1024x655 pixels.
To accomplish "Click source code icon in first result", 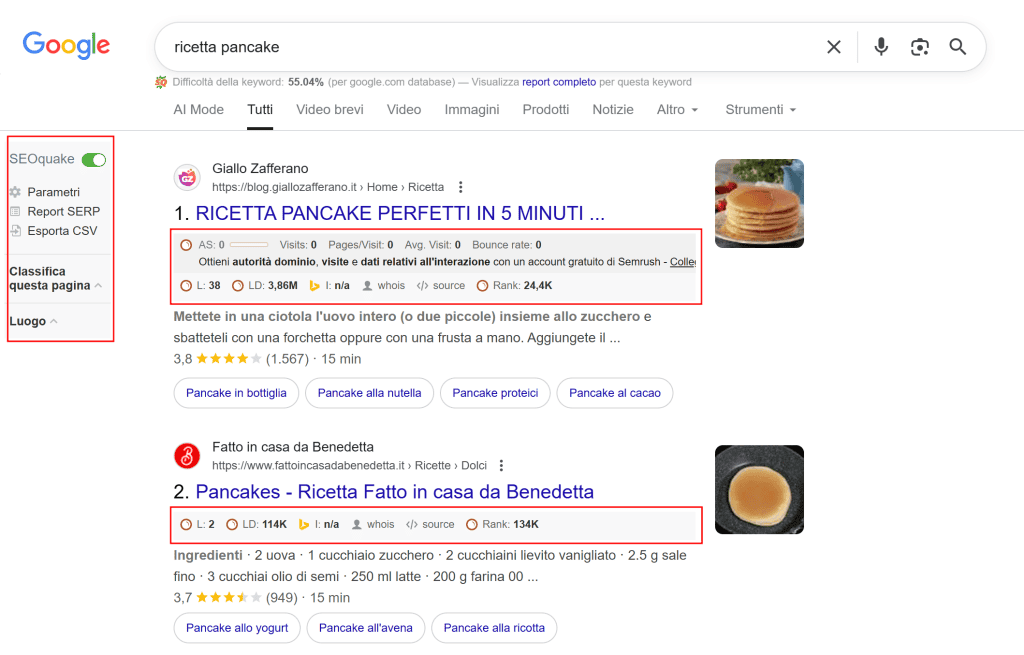I will pos(423,285).
